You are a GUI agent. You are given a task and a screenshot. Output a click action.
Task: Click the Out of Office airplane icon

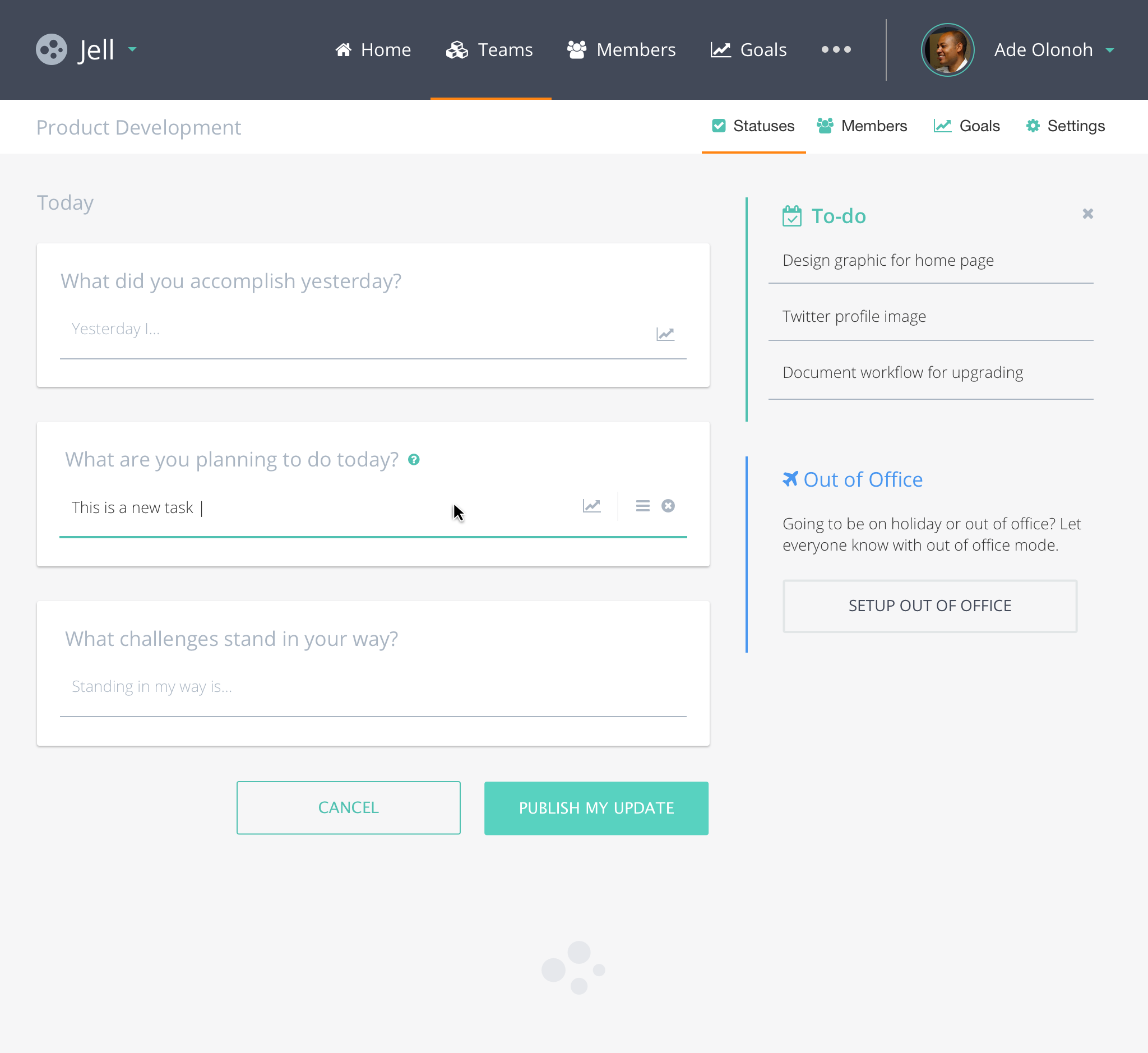[790, 479]
